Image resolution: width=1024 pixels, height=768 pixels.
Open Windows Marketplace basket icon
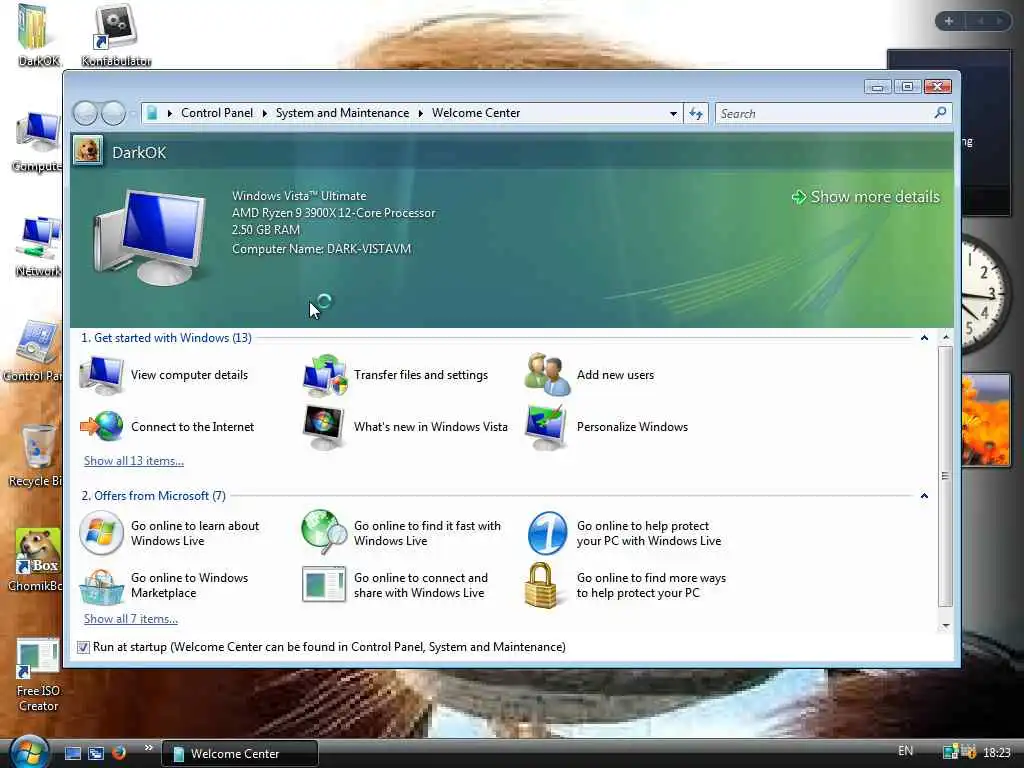(x=101, y=586)
